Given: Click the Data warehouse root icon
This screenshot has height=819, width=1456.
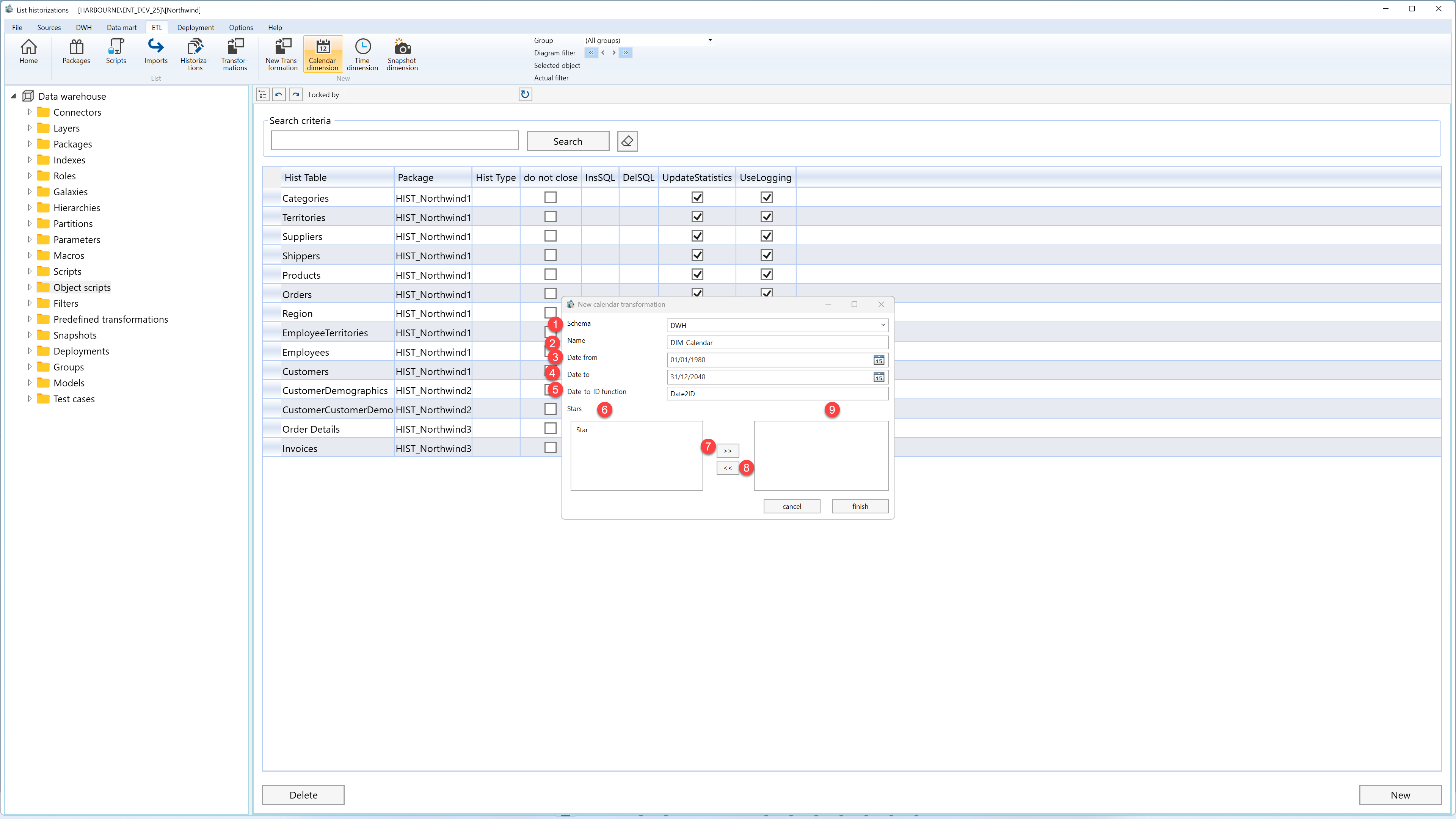Looking at the screenshot, I should [x=28, y=96].
